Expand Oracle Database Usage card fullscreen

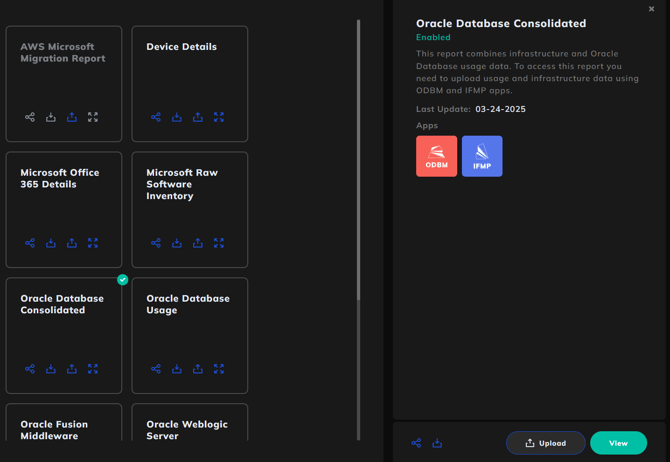pyautogui.click(x=219, y=369)
